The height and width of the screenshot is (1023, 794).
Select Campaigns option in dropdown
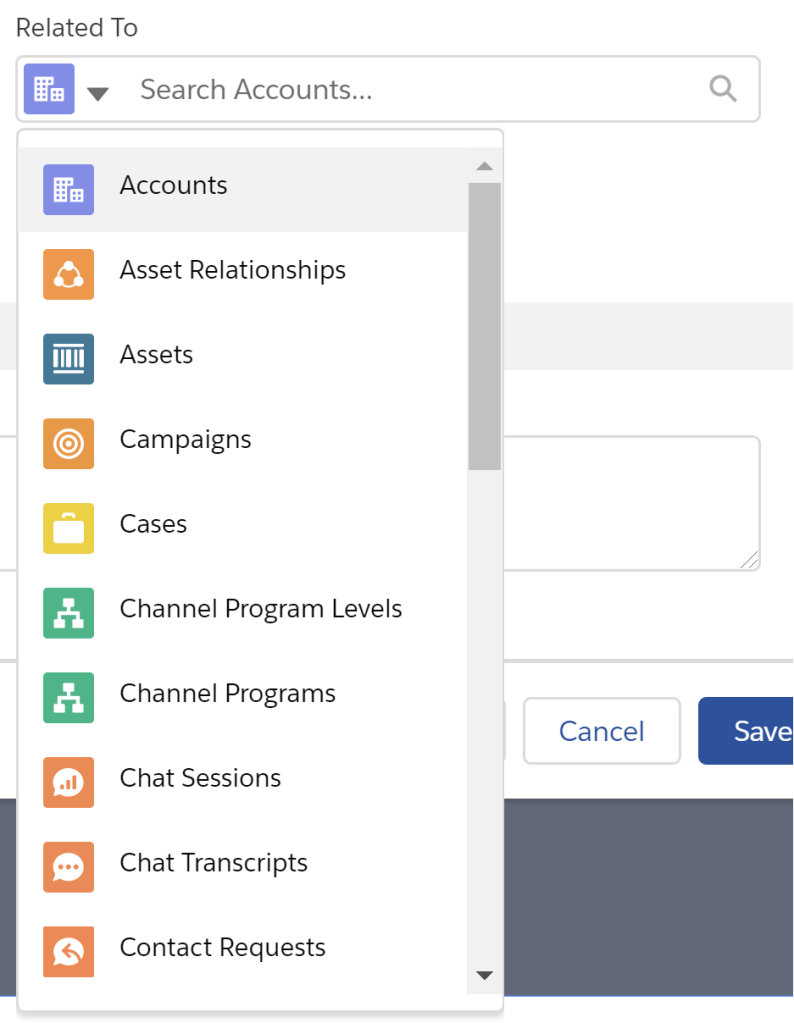click(185, 440)
